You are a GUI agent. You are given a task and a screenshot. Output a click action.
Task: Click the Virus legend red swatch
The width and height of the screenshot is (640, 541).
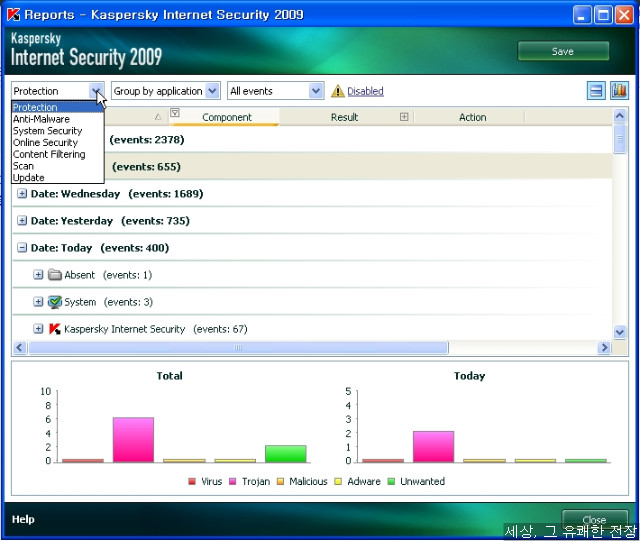192,481
